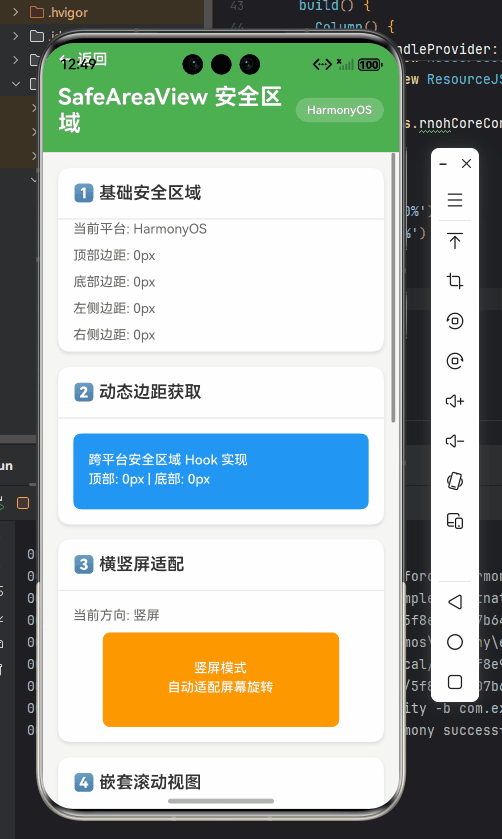Open the emulator multi-device icon

pyautogui.click(x=455, y=521)
